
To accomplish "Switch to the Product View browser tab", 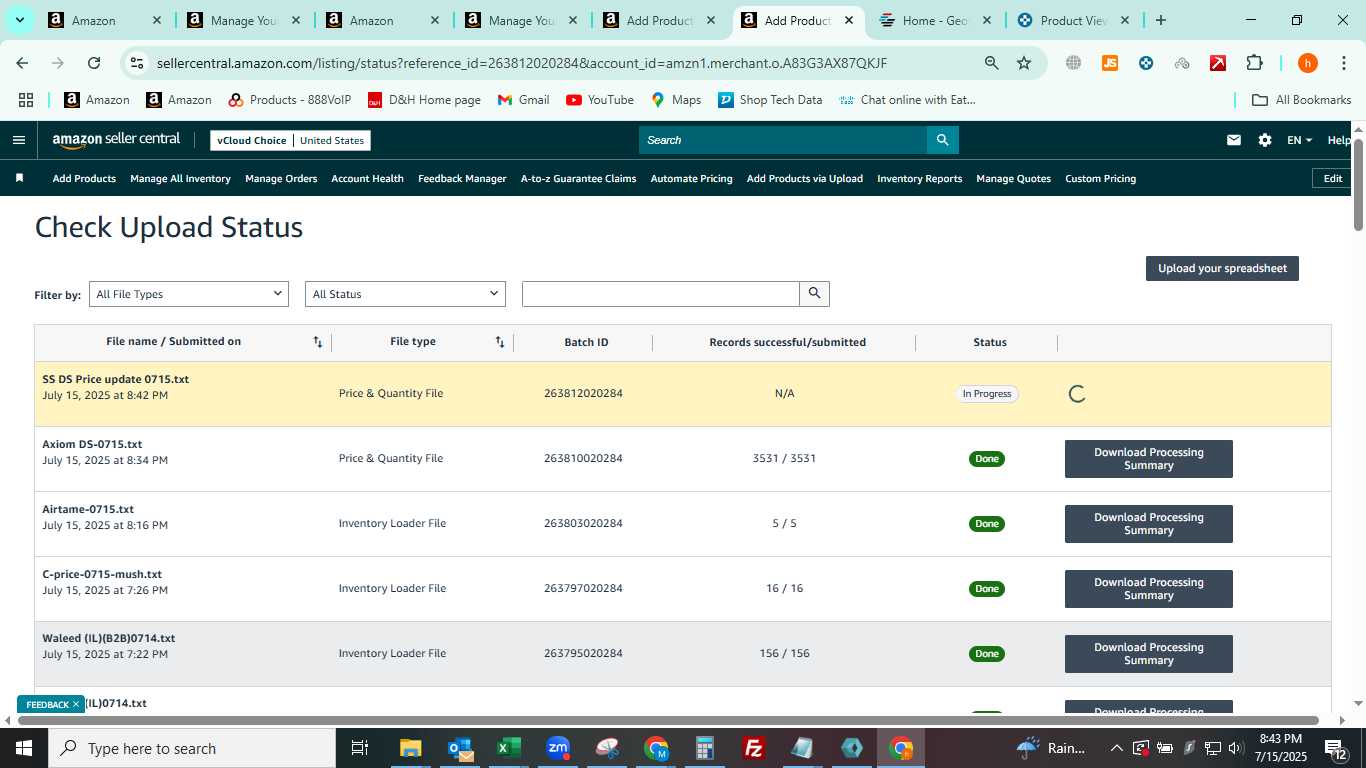I will pos(1074,20).
